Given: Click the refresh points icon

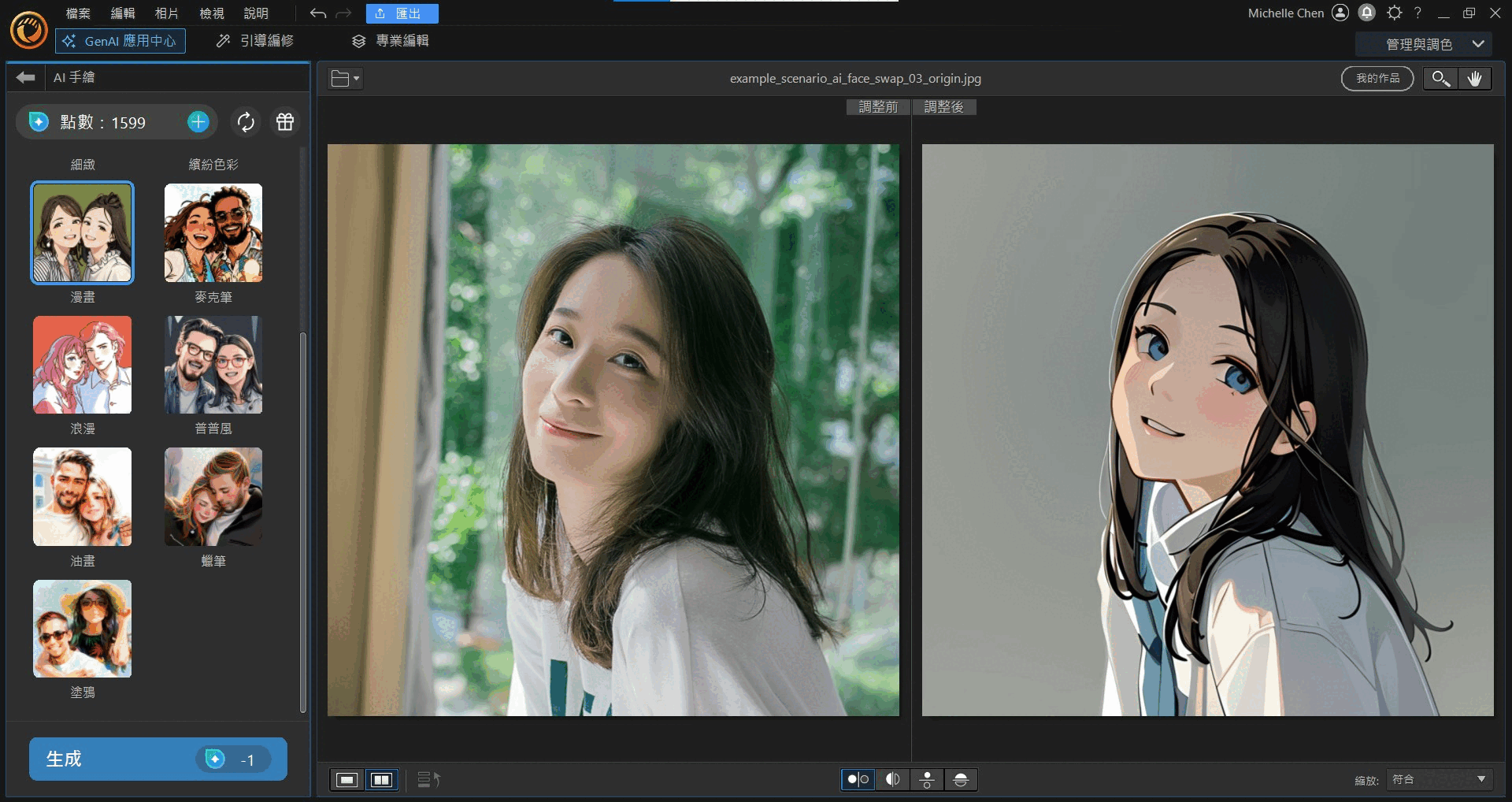Looking at the screenshot, I should tap(246, 122).
